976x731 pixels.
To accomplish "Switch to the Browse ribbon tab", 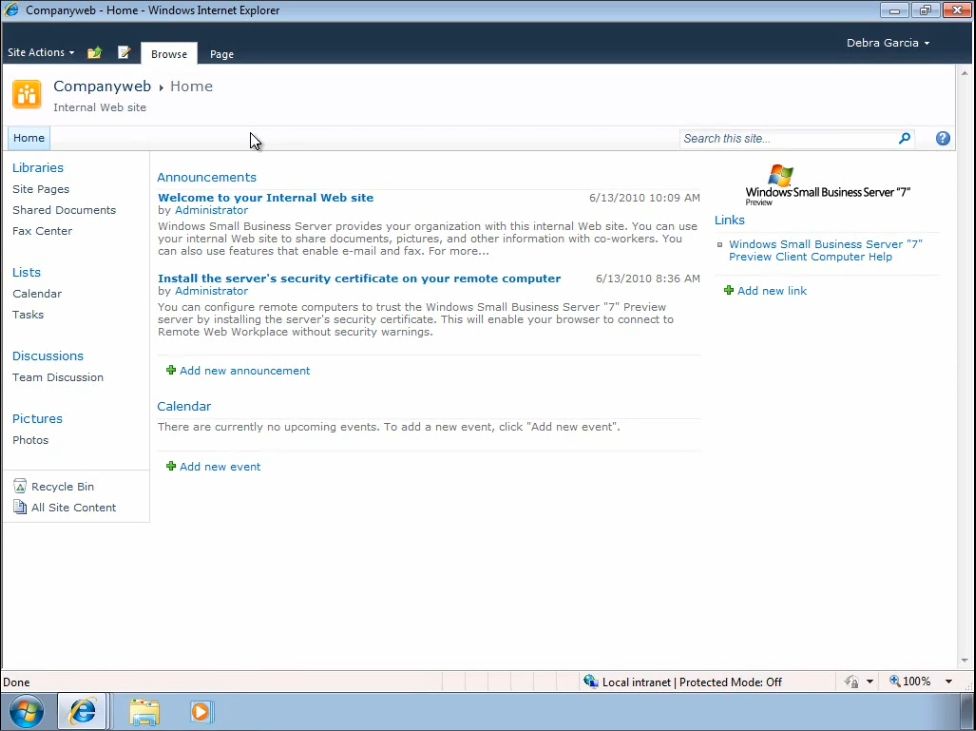I will [169, 54].
